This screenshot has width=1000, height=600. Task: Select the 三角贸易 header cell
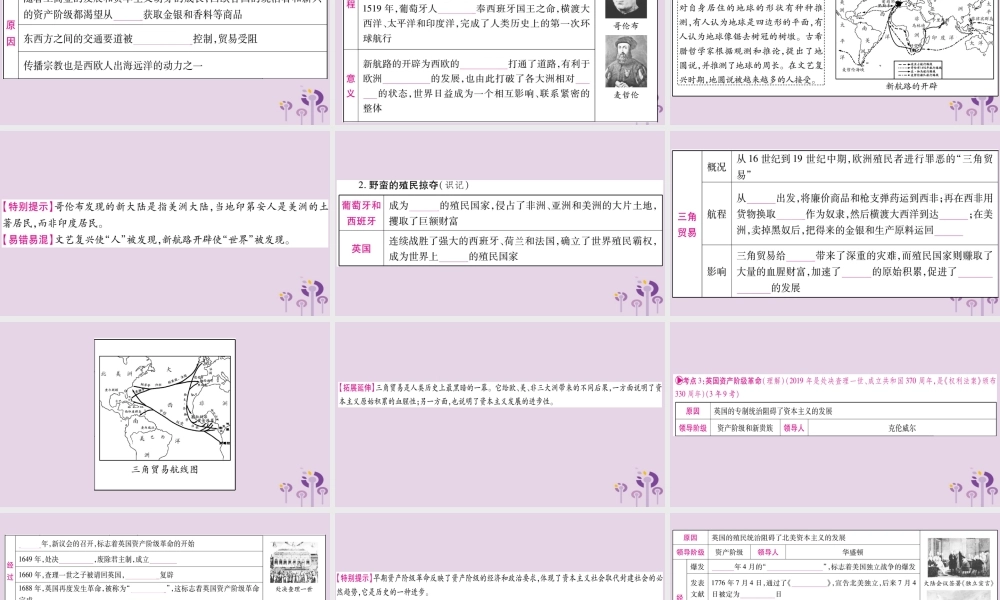[x=687, y=224]
